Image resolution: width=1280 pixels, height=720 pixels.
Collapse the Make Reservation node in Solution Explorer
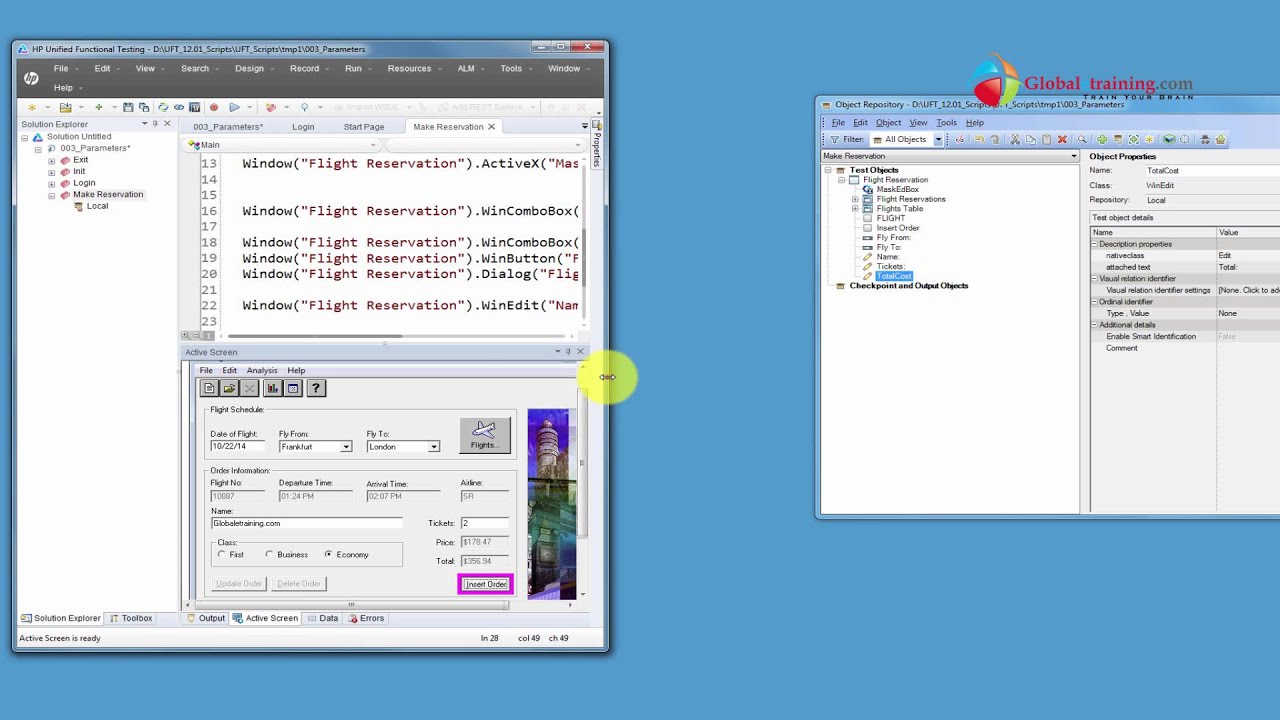coord(51,195)
